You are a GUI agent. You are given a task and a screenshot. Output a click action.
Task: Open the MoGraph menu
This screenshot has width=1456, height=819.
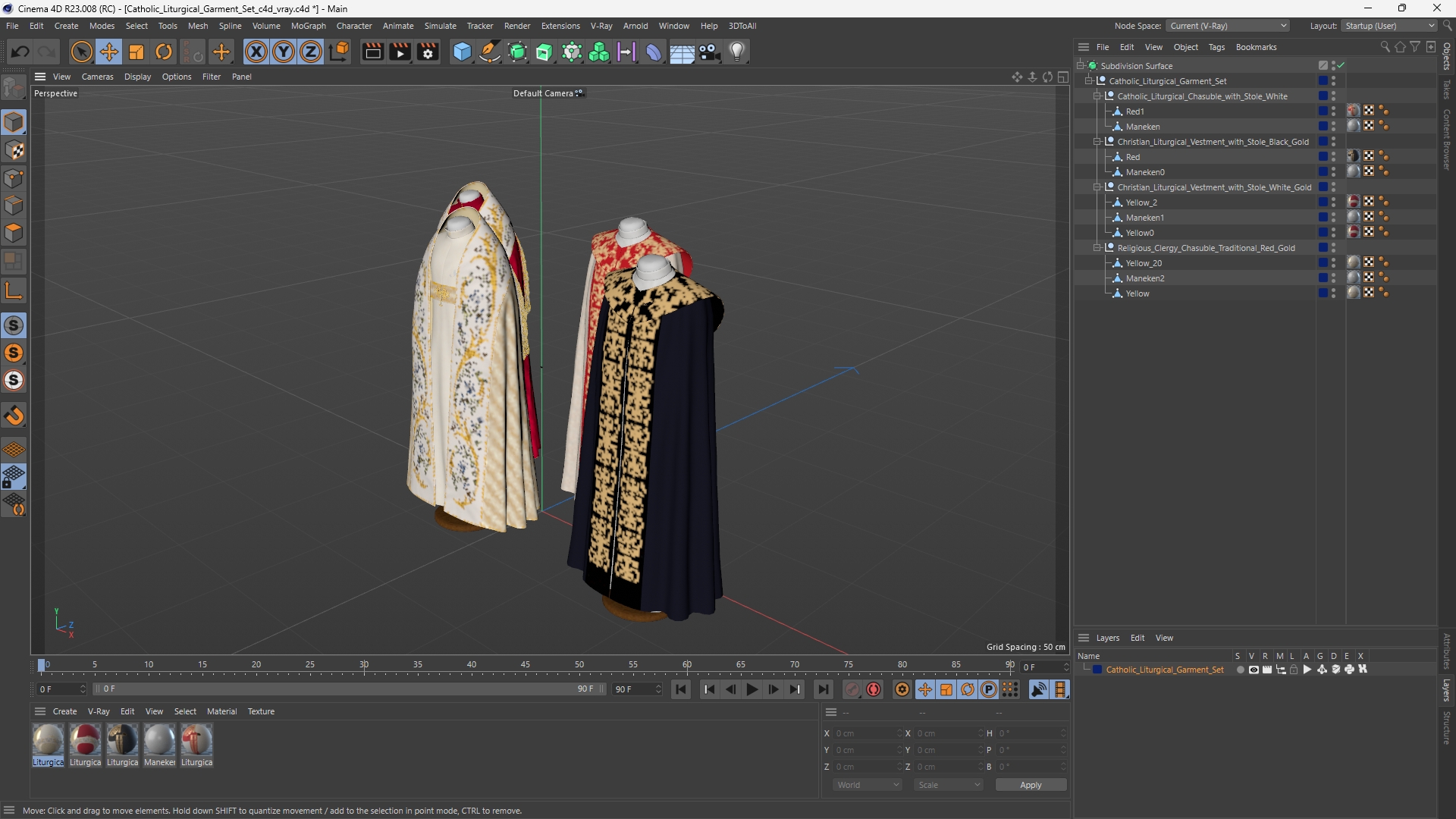pos(308,26)
